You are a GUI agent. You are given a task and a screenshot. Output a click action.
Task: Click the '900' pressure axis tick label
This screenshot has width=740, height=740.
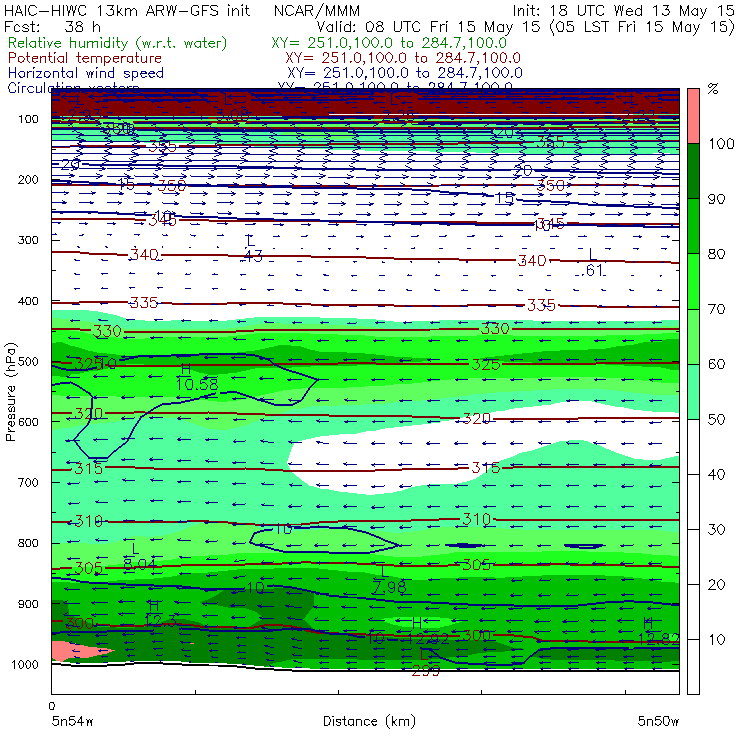click(x=28, y=604)
